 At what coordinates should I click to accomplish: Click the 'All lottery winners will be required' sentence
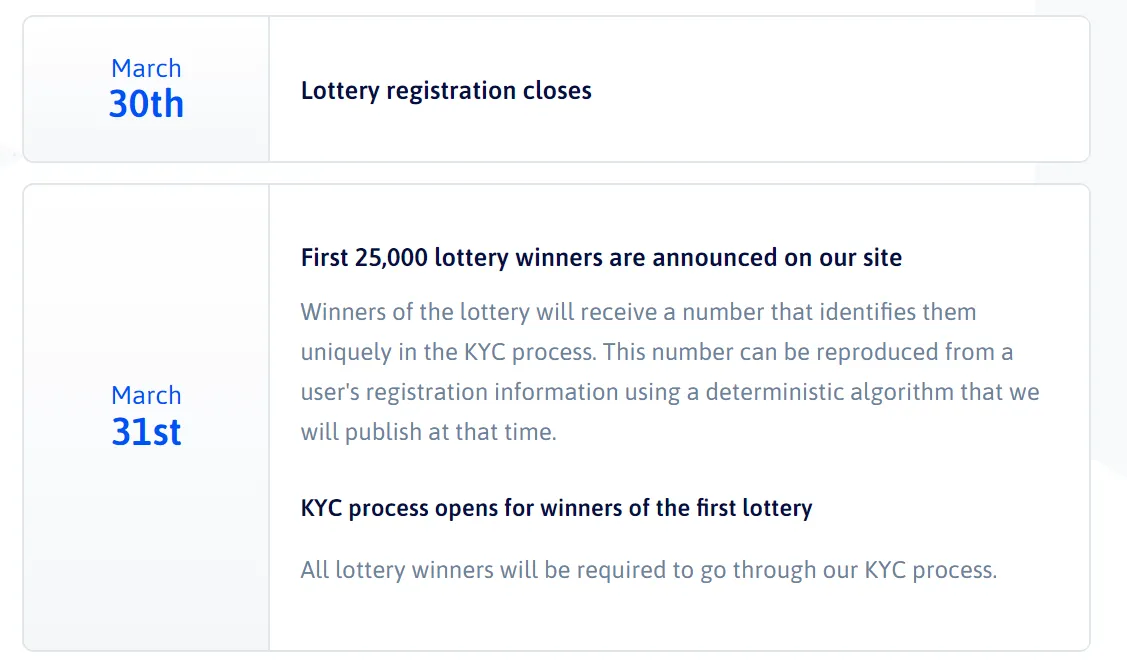click(x=649, y=570)
